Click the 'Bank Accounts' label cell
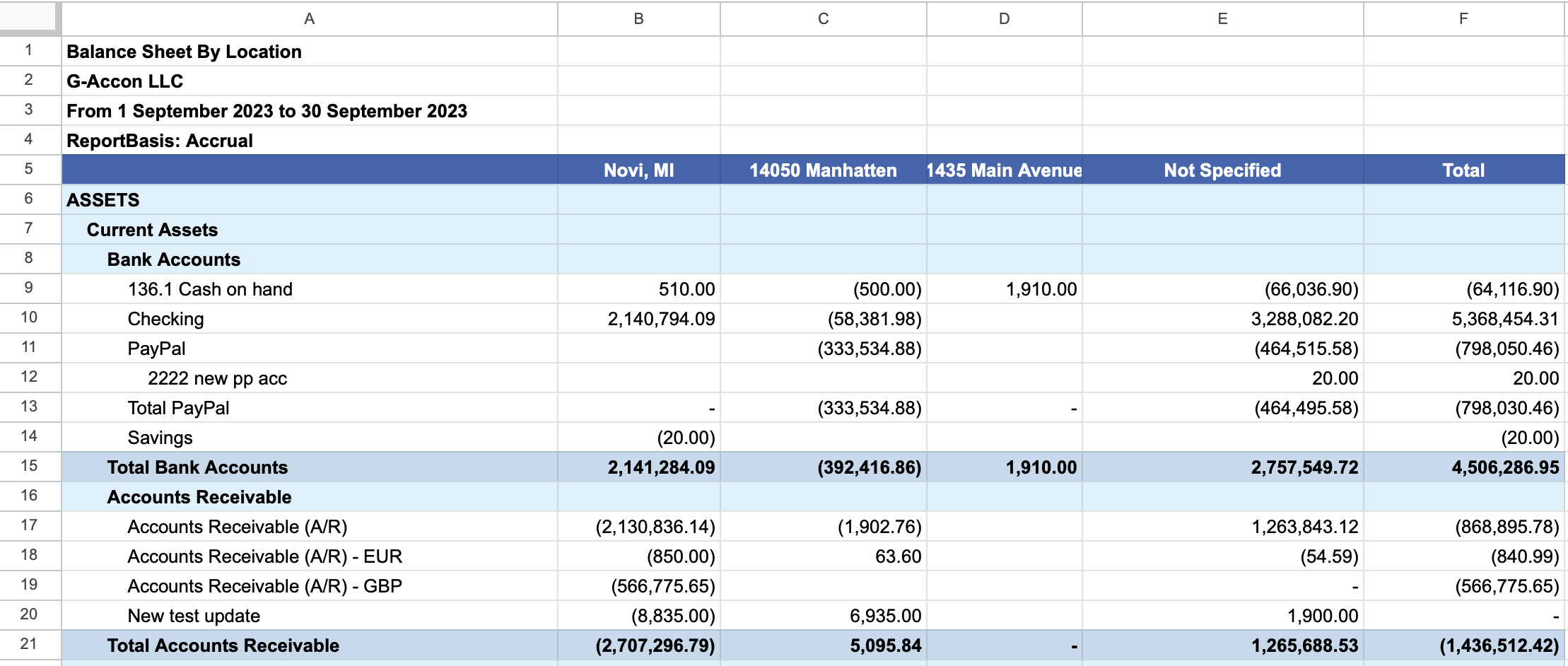 coord(309,259)
